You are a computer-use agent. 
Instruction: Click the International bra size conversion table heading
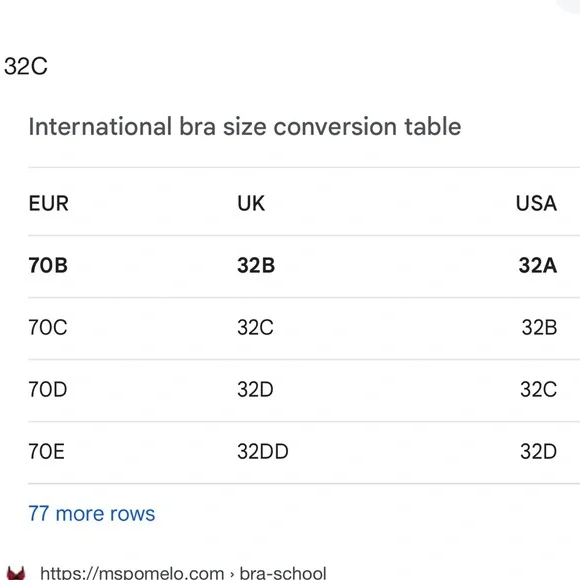tap(245, 127)
